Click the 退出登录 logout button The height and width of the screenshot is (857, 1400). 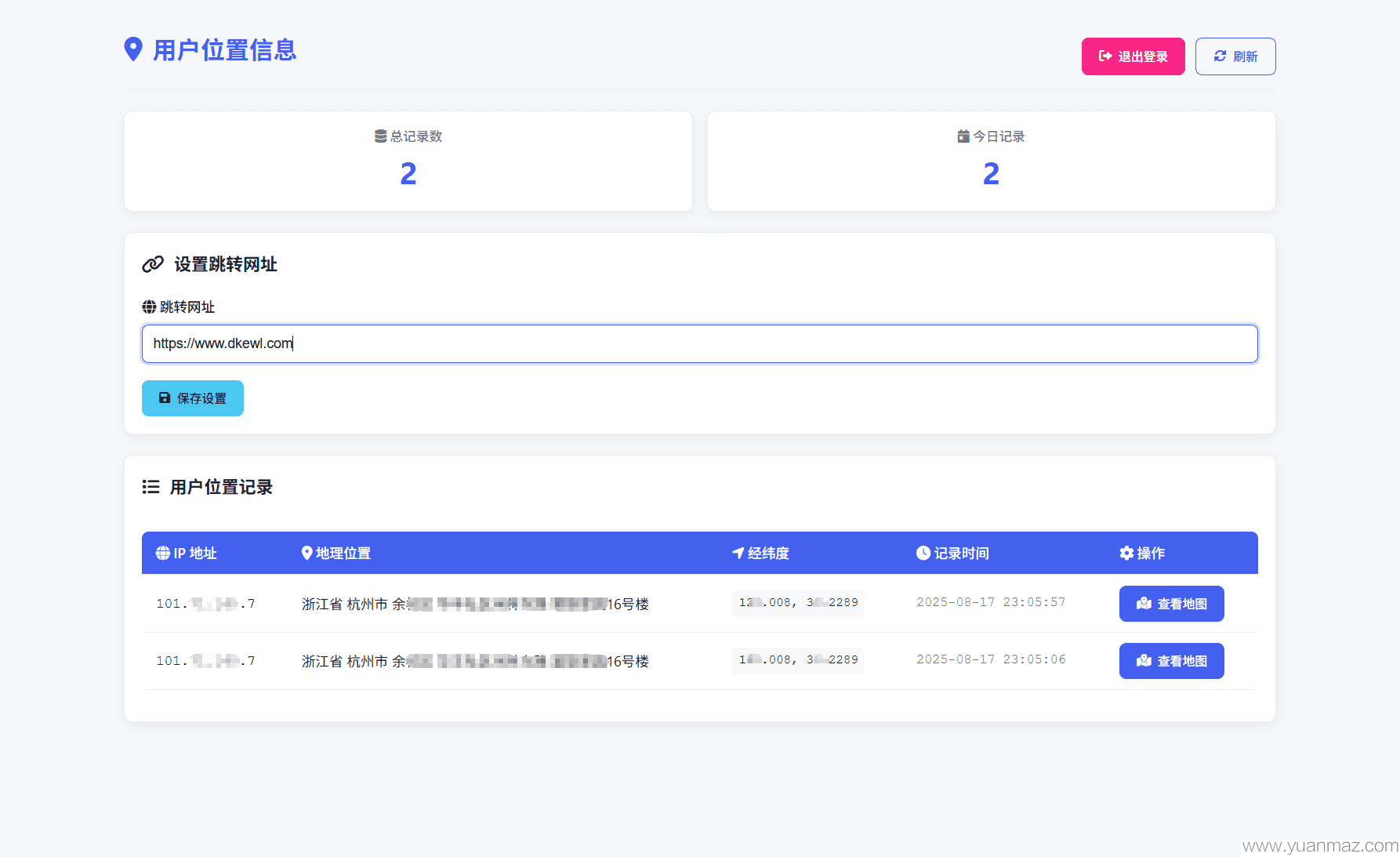coord(1133,56)
